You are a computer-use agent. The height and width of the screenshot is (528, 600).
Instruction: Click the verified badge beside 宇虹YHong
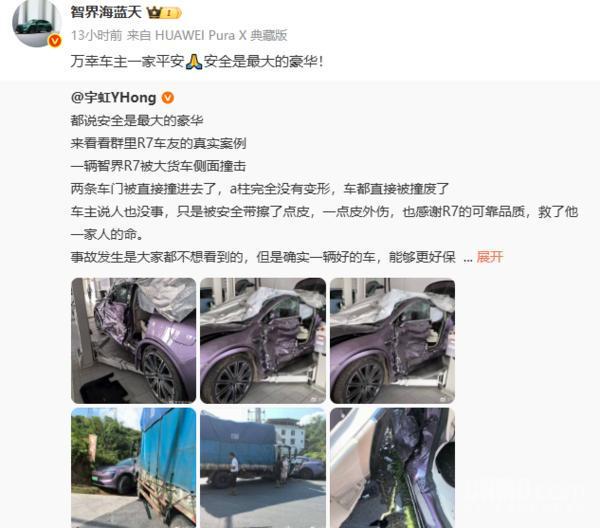[x=168, y=98]
